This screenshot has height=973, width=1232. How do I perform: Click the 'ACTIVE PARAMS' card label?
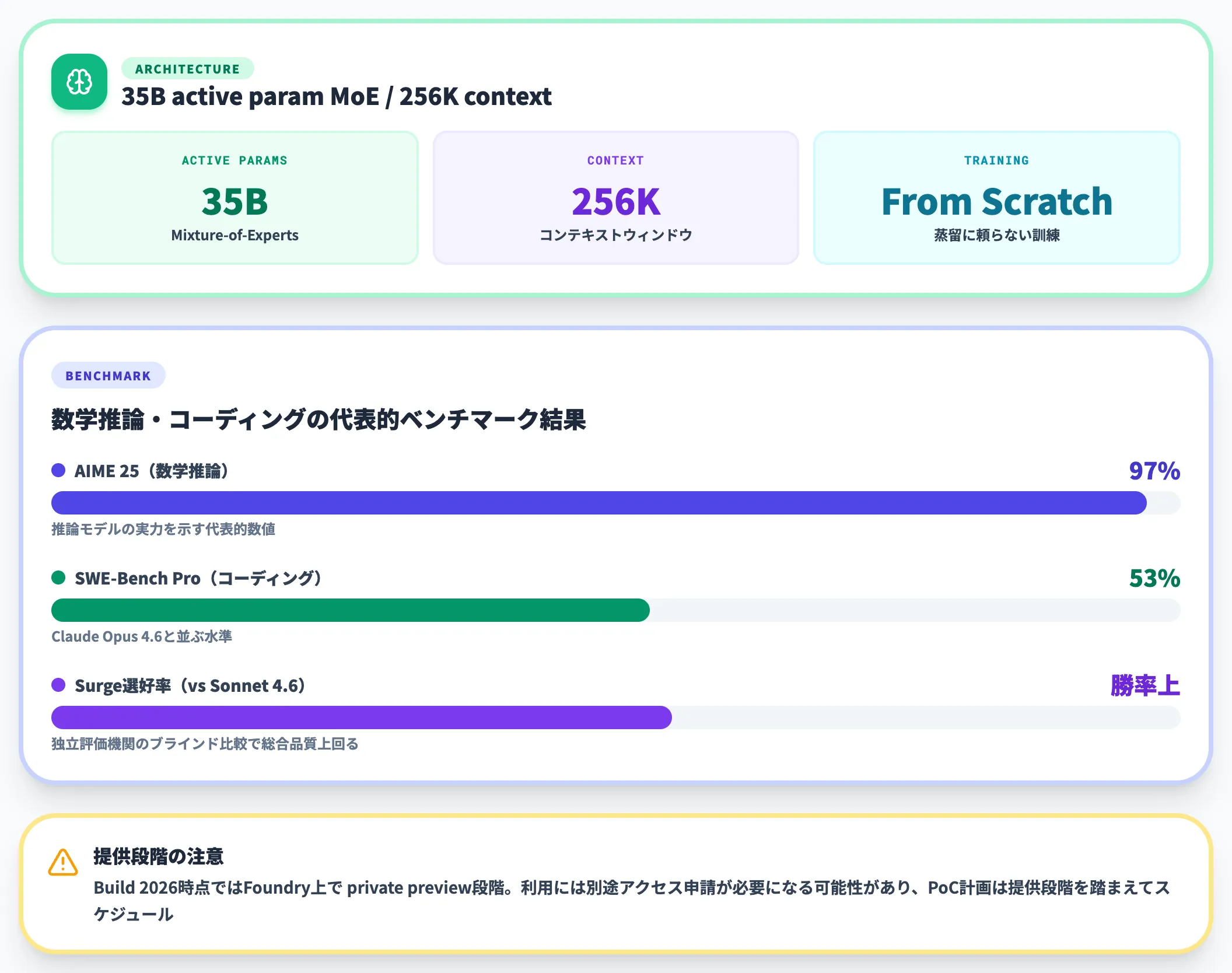pyautogui.click(x=235, y=160)
